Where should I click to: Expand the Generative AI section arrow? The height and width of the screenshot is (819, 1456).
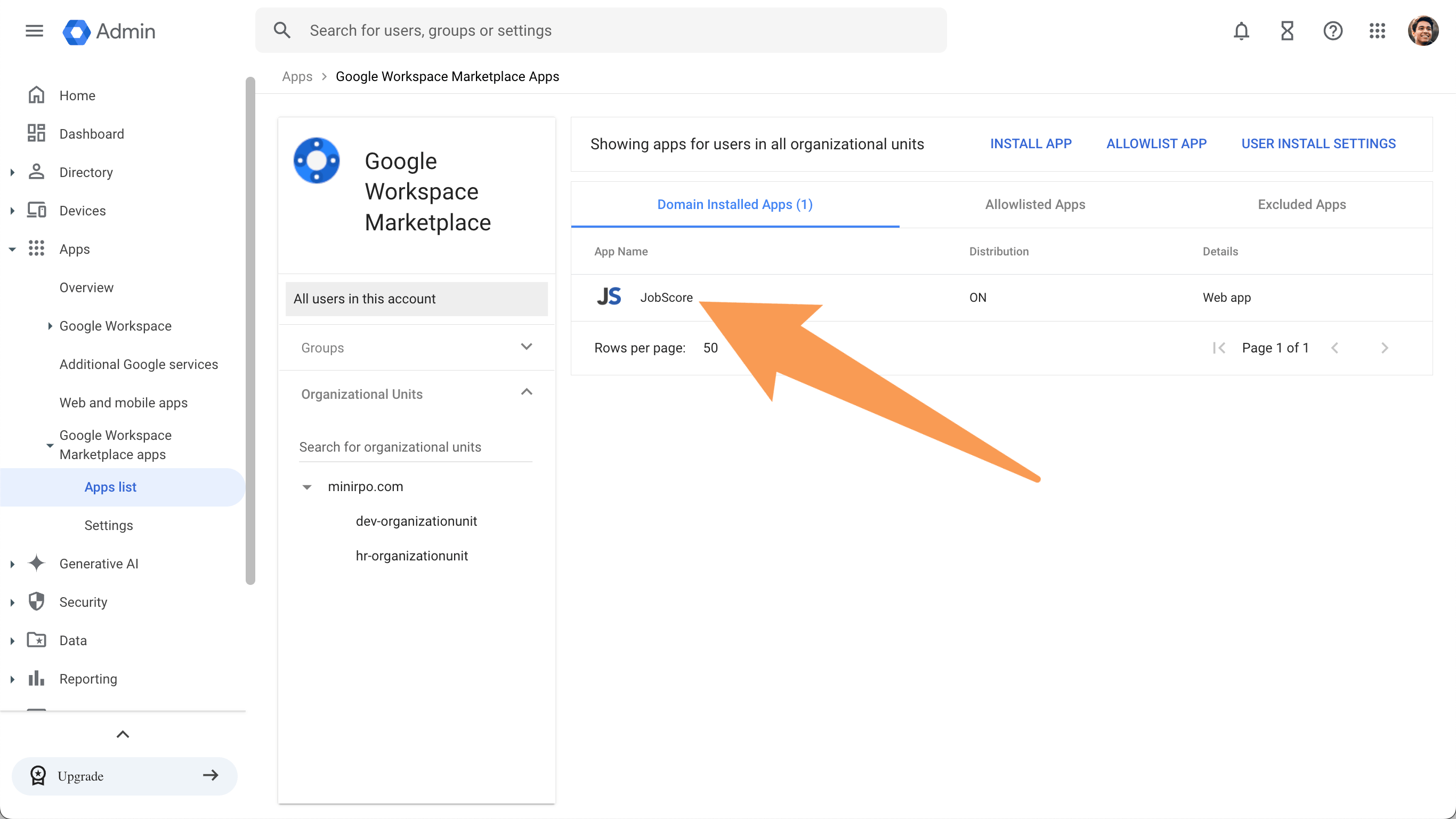(x=12, y=564)
